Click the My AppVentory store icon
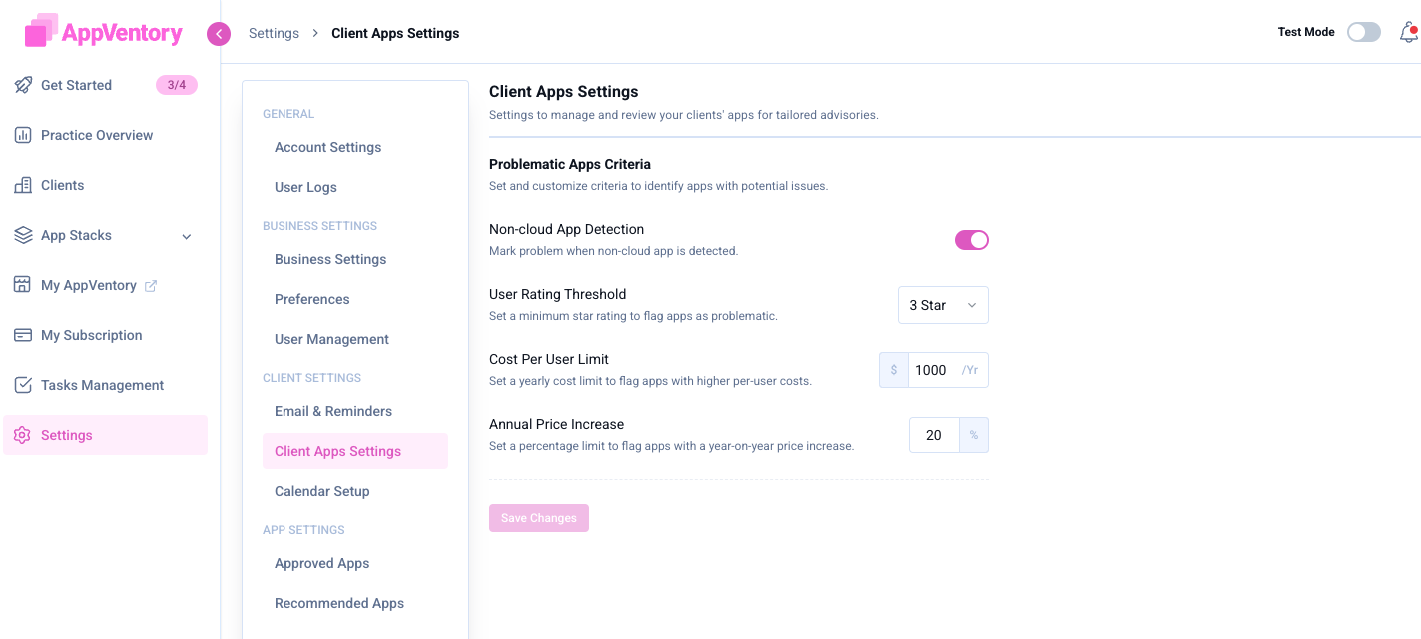 coord(23,285)
